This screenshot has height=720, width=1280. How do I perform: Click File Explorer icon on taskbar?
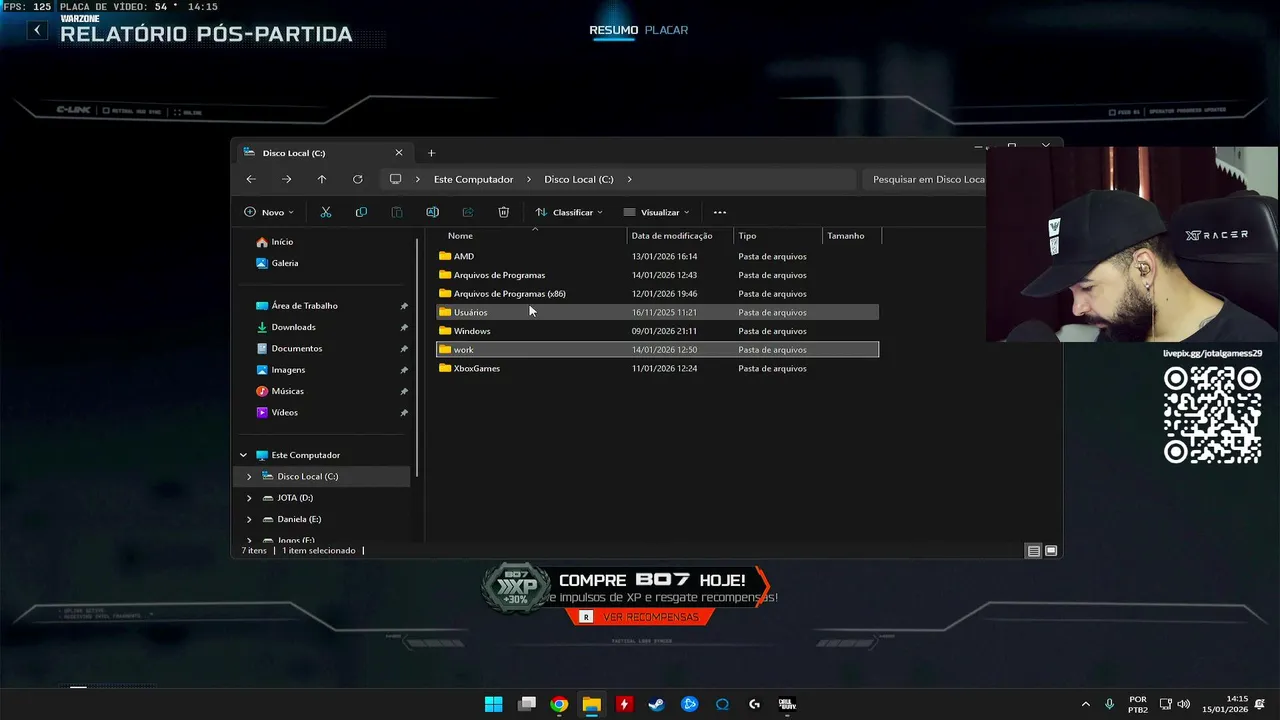pos(592,704)
